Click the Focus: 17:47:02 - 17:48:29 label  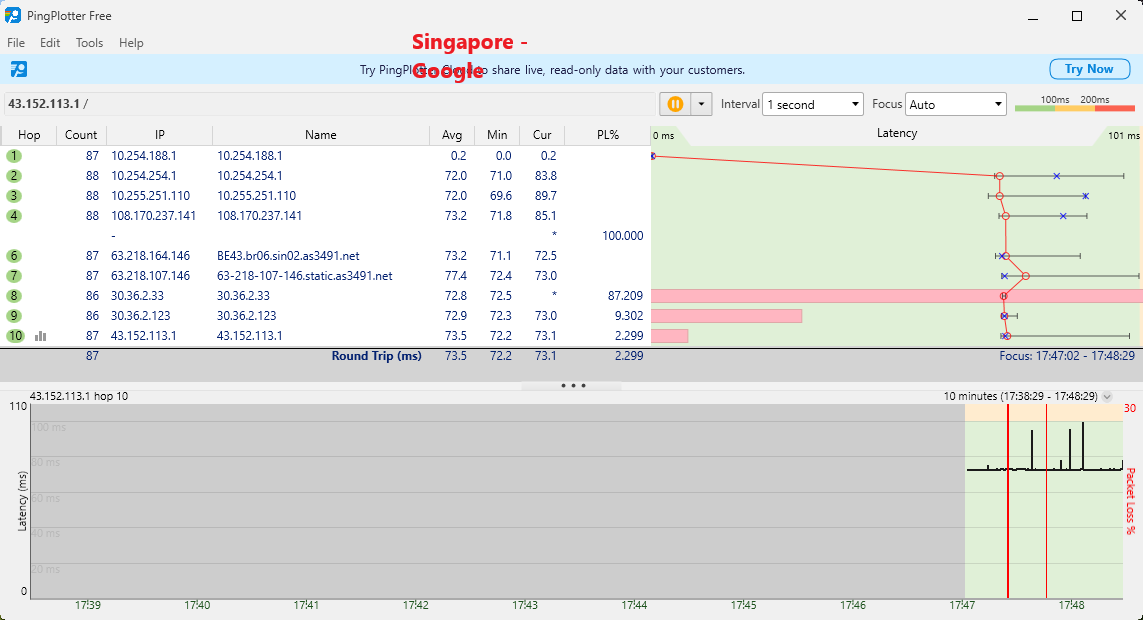click(x=1067, y=356)
